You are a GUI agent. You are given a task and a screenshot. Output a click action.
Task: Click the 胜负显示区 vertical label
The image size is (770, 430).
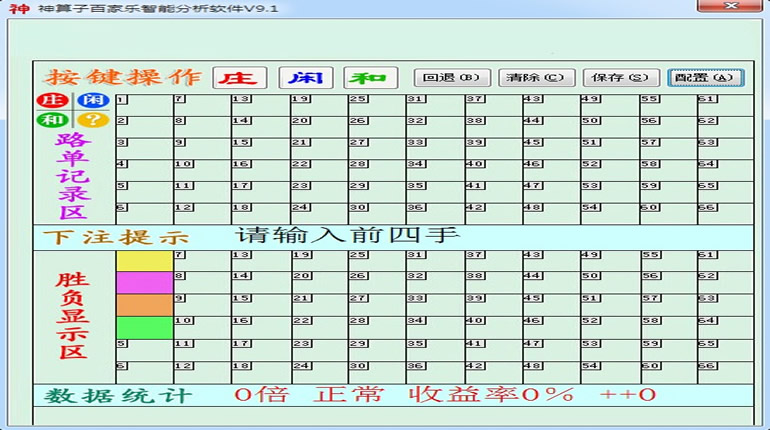click(73, 315)
